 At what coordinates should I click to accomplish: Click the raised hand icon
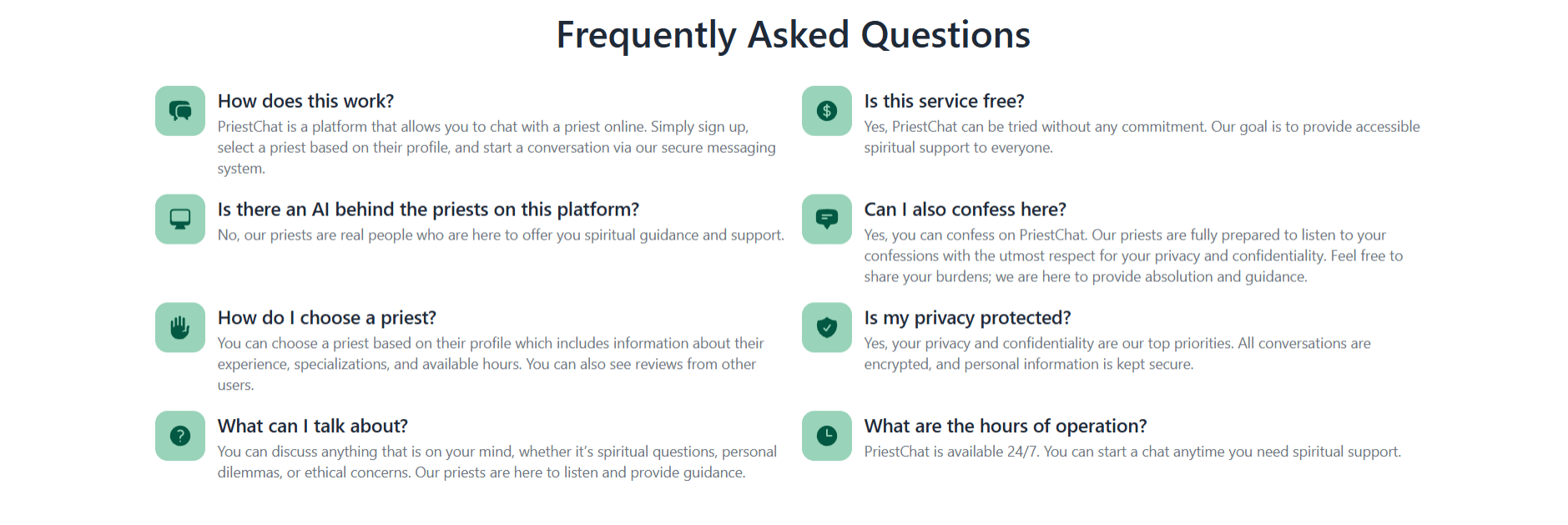pos(180,327)
